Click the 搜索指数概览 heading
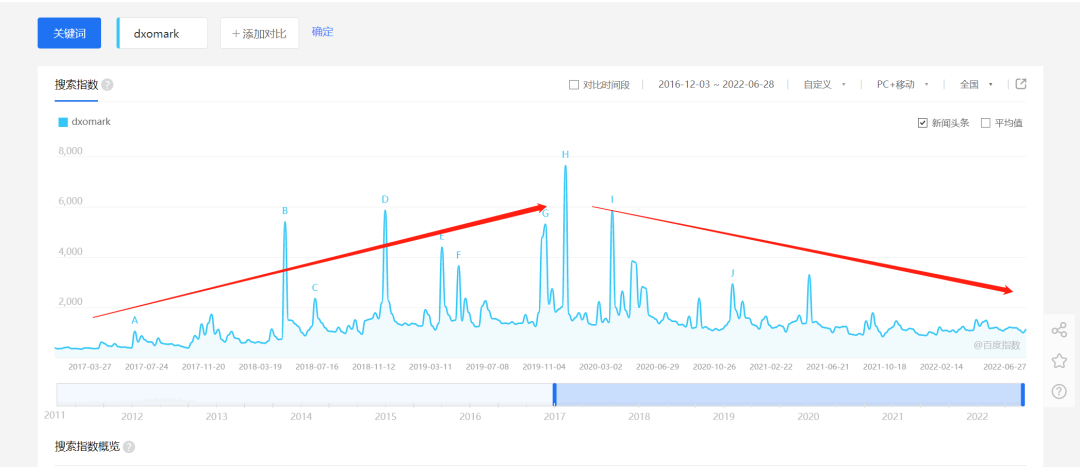 [x=87, y=447]
